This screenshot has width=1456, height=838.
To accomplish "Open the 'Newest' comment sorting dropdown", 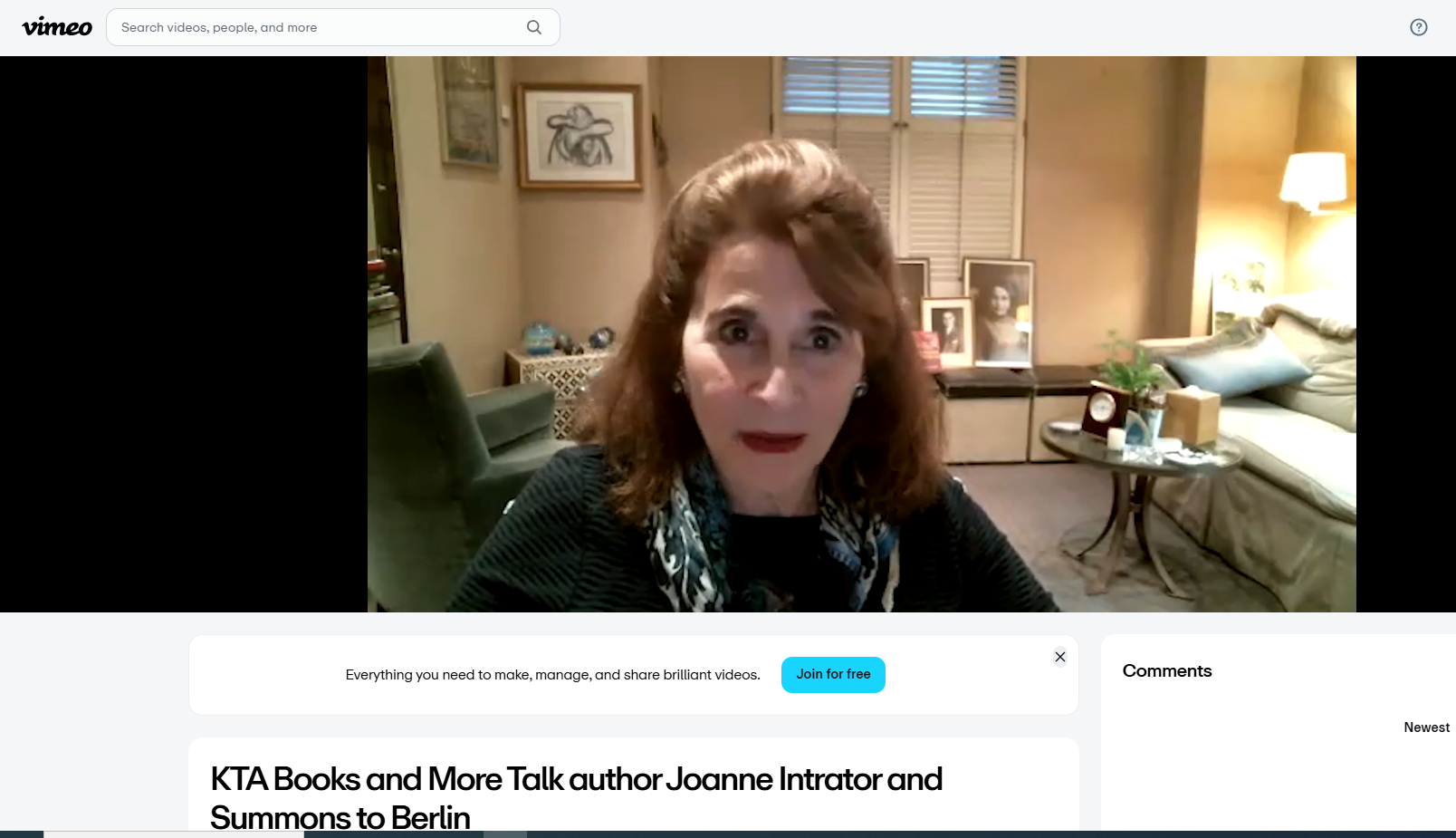I will (x=1425, y=727).
